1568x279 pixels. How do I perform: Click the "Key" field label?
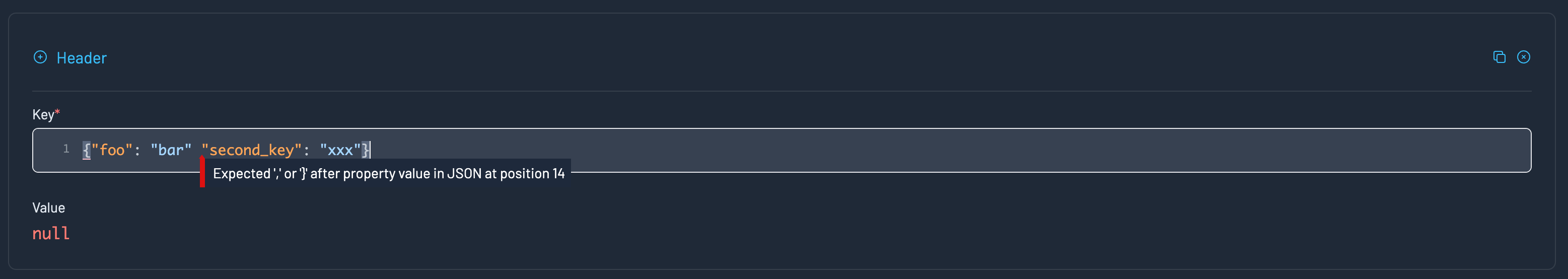43,114
